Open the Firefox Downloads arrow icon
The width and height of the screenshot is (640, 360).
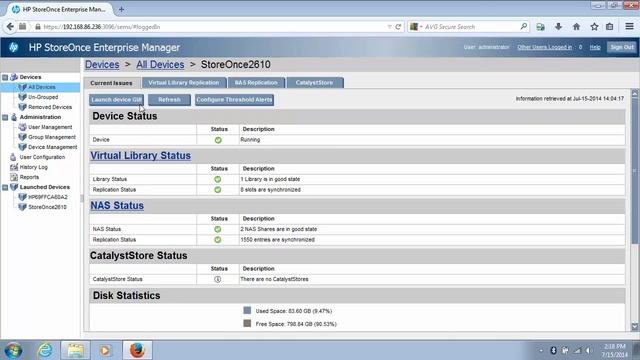pos(558,27)
